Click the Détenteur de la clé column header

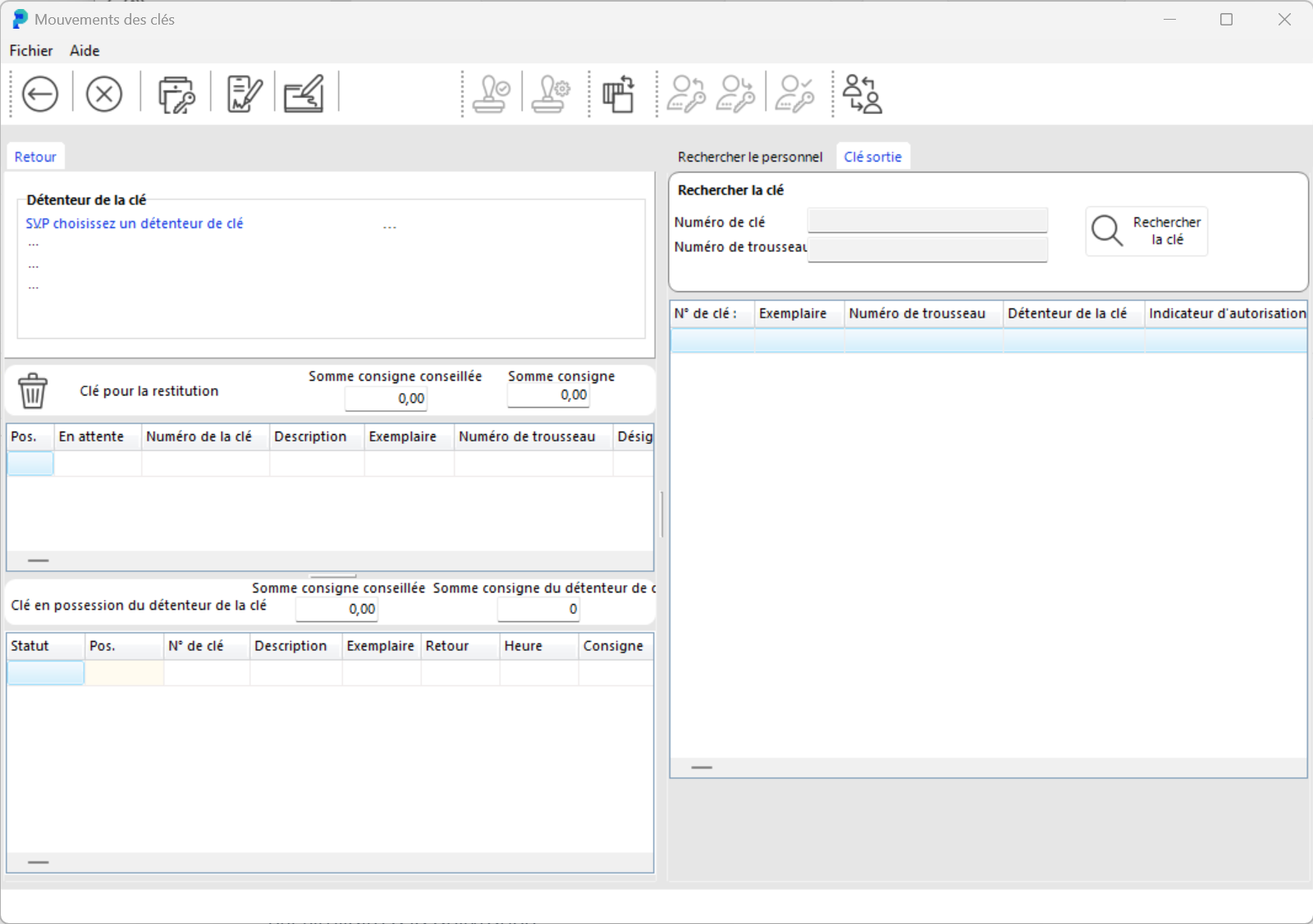(x=1067, y=313)
